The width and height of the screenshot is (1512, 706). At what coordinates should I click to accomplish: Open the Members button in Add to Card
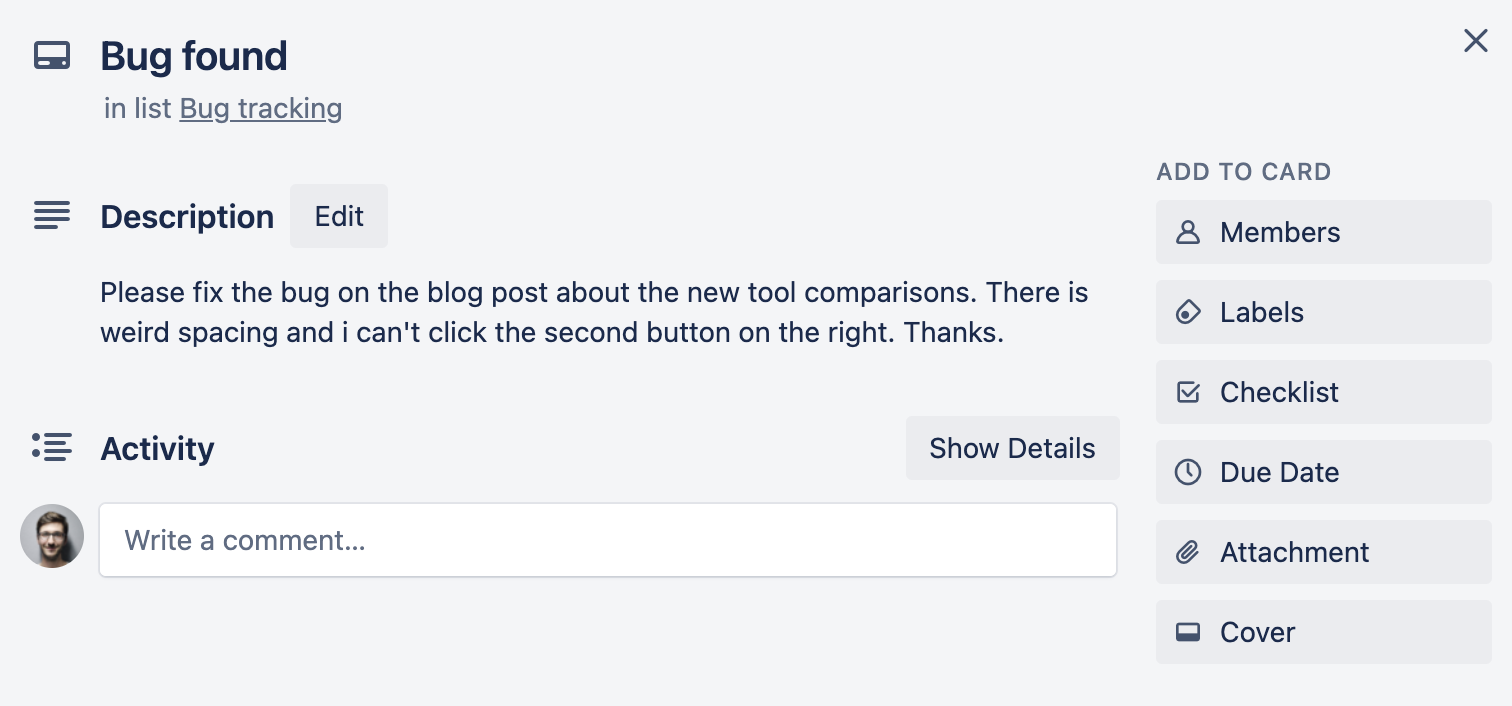pos(1324,232)
